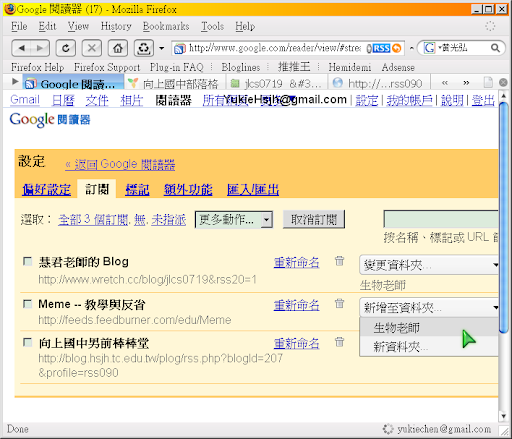Open the 變更資料夾... dropdown
This screenshot has height=439, width=512.
coord(429,265)
